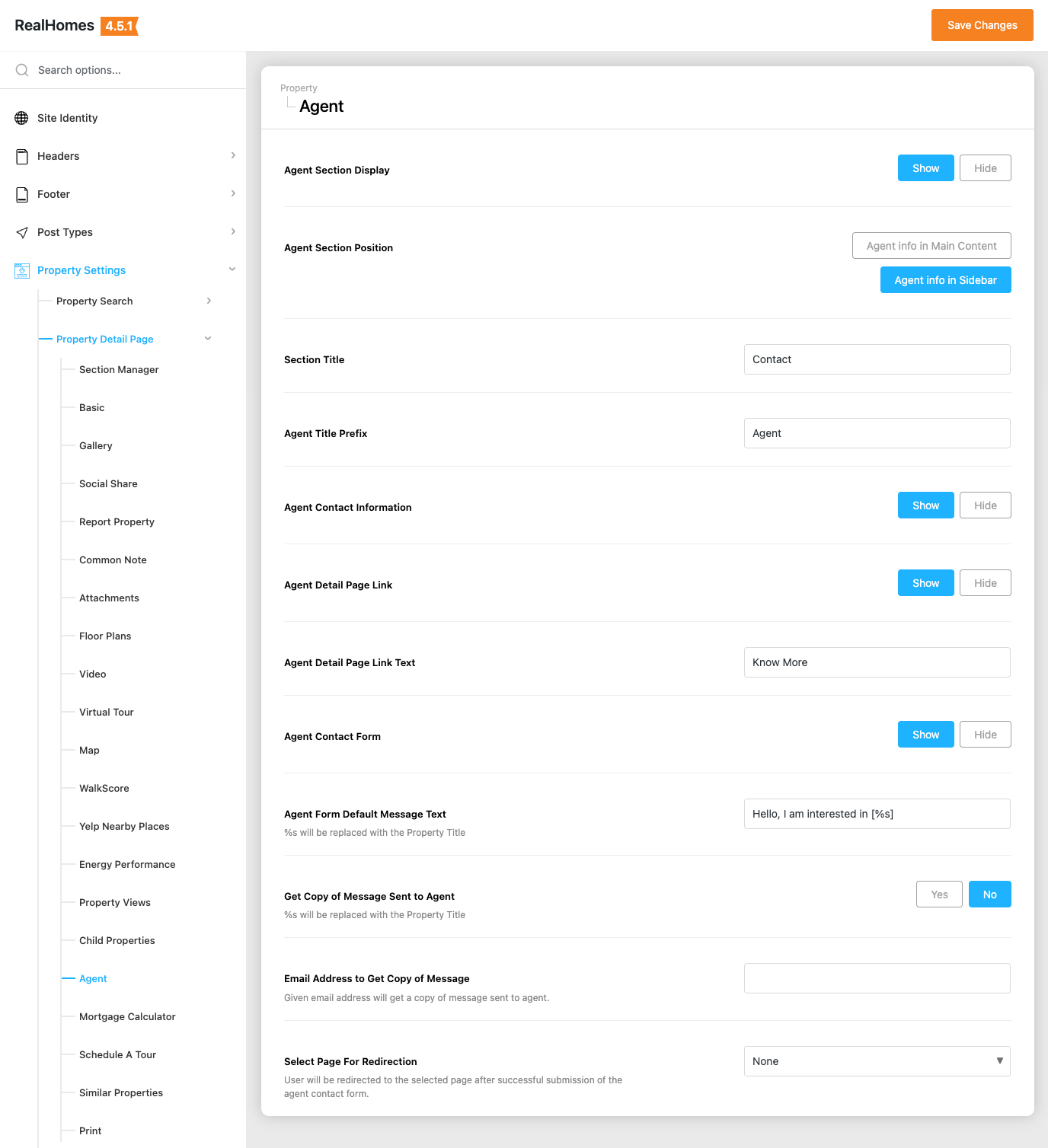
Task: Click the Section Title input field
Action: (877, 359)
